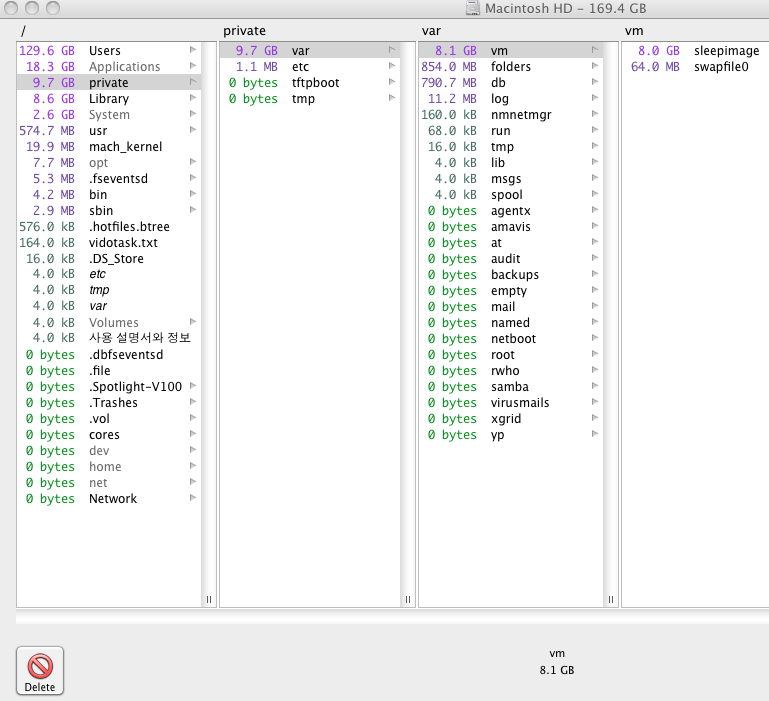Image resolution: width=769 pixels, height=701 pixels.
Task: Click the private column resize handle
Action: tap(408, 599)
